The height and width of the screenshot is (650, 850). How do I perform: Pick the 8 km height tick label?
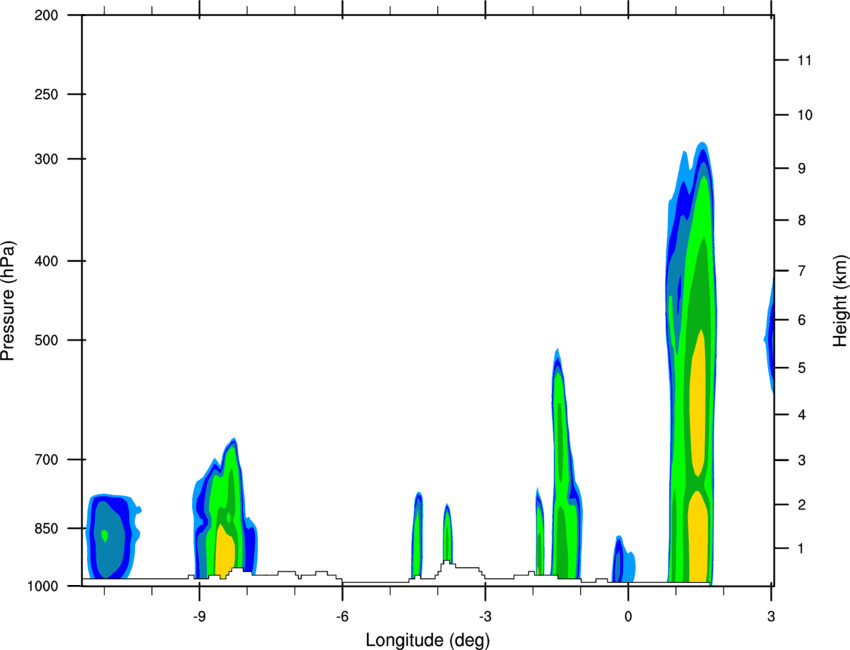801,220
